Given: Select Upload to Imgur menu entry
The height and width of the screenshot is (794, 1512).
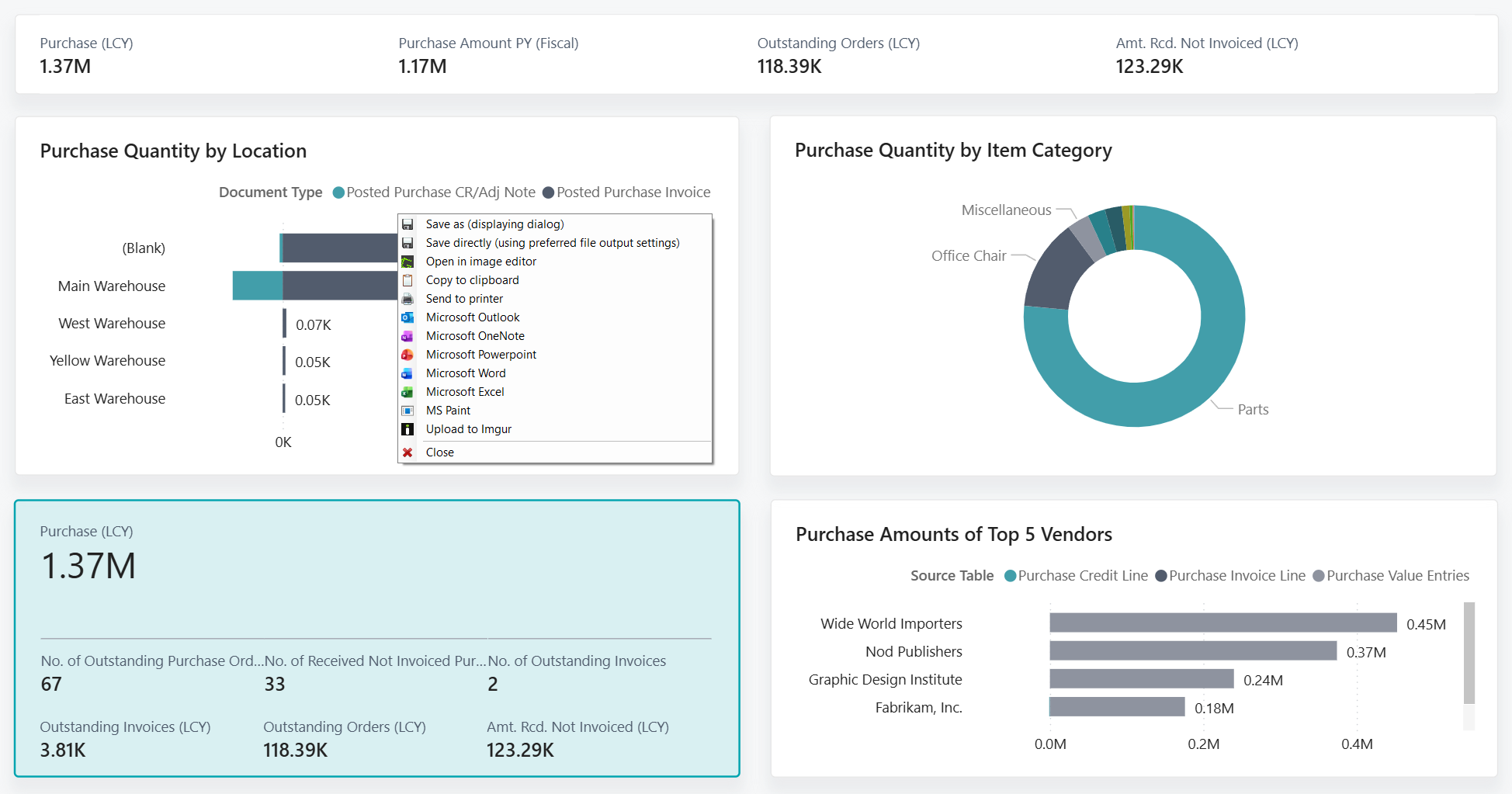Looking at the screenshot, I should (468, 429).
